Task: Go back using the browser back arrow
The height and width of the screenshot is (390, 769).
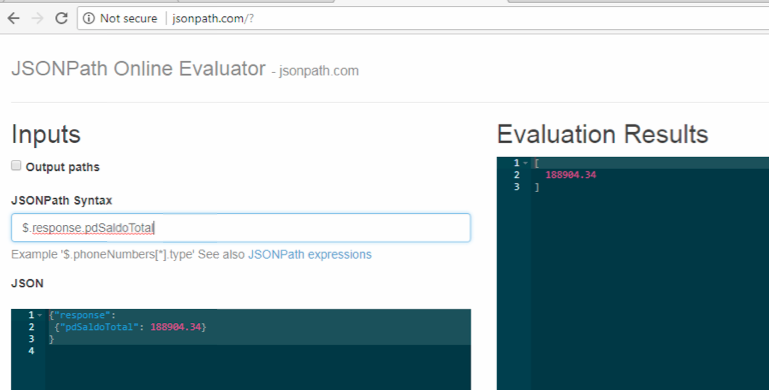Action: pyautogui.click(x=14, y=19)
